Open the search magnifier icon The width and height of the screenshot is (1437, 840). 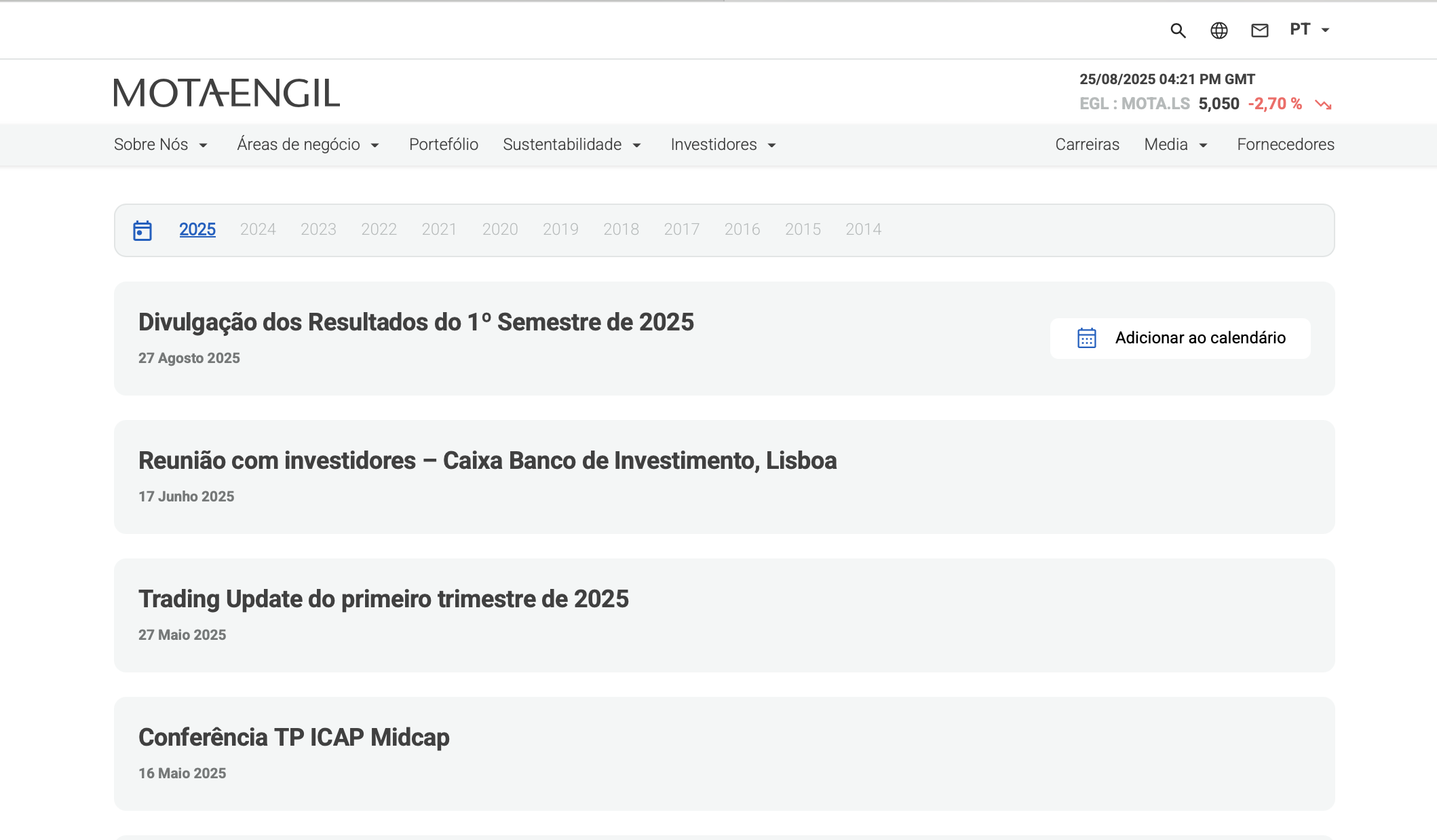[x=1178, y=31]
